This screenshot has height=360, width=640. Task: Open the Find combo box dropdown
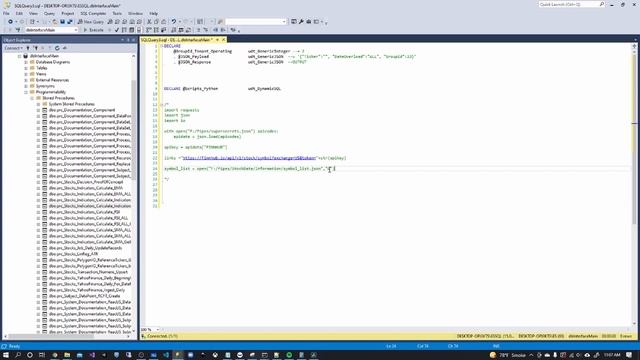284,22
